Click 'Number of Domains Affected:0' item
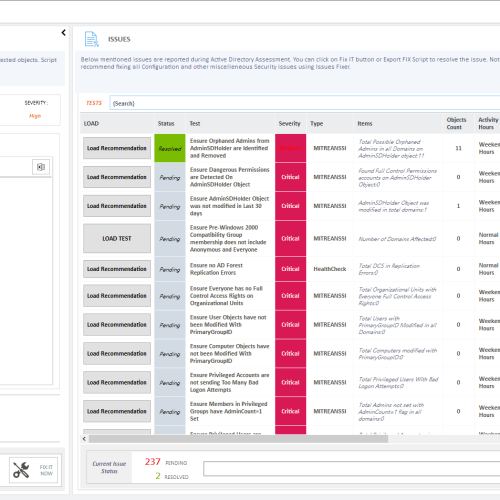The width and height of the screenshot is (500, 500). [397, 239]
